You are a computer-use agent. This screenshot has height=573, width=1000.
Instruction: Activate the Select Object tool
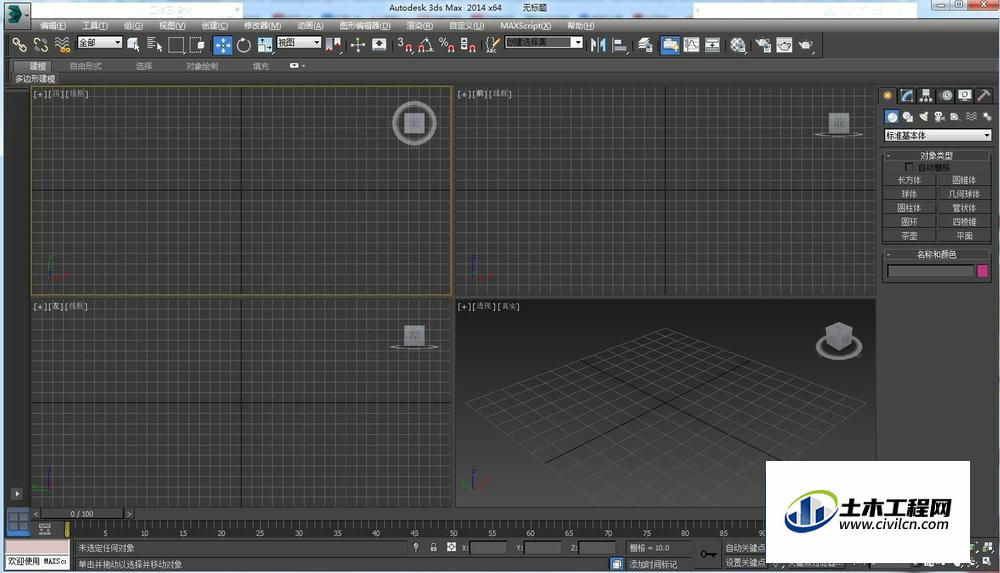(133, 45)
